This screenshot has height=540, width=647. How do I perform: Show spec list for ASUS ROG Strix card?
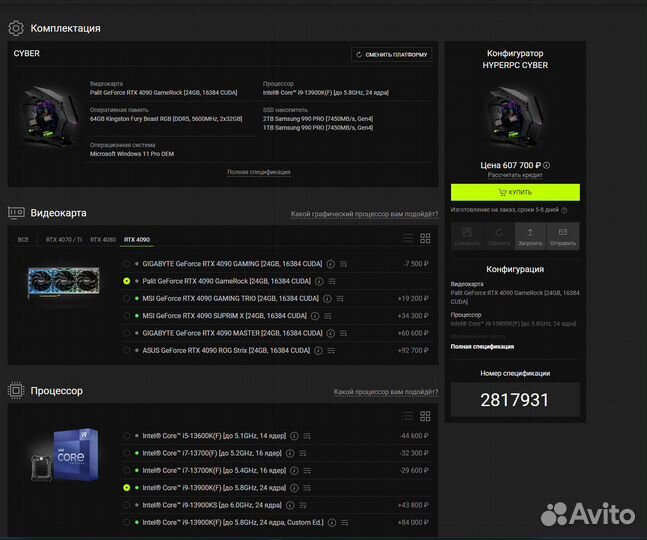point(331,351)
